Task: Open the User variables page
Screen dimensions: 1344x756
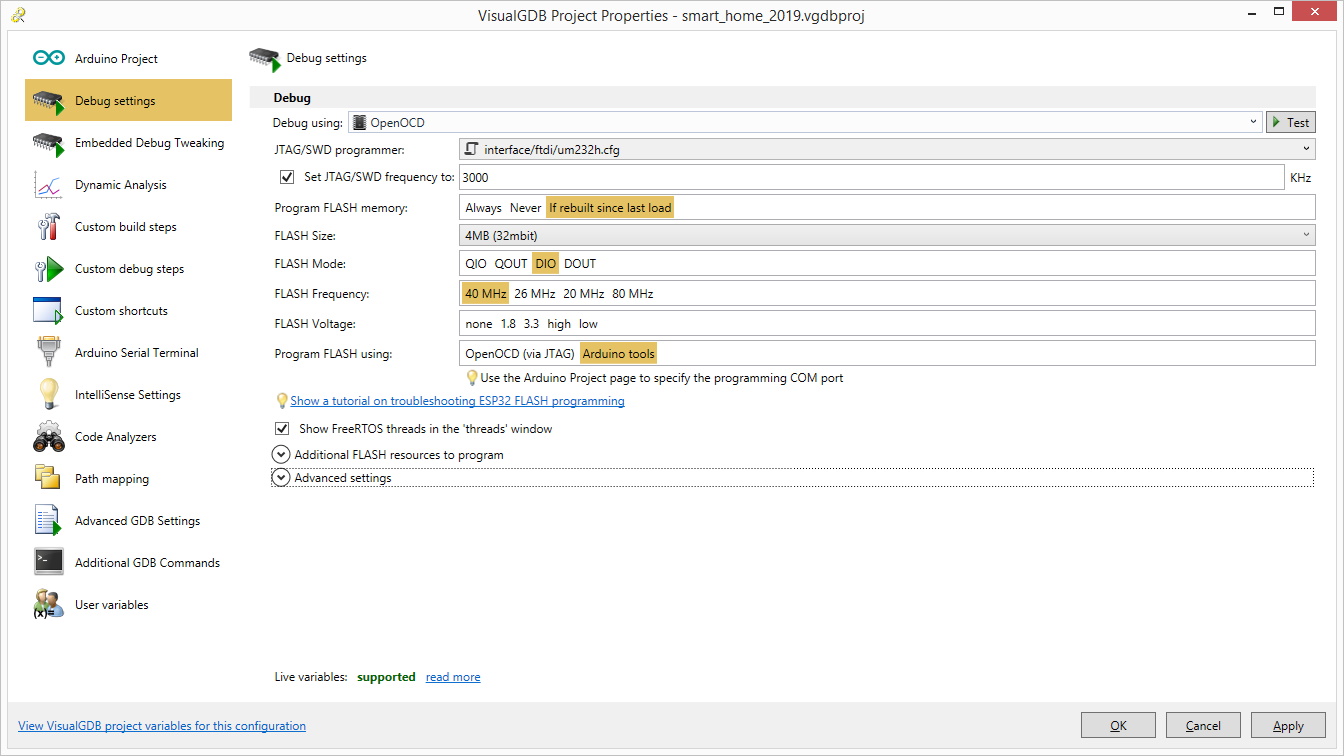Action: click(x=128, y=605)
